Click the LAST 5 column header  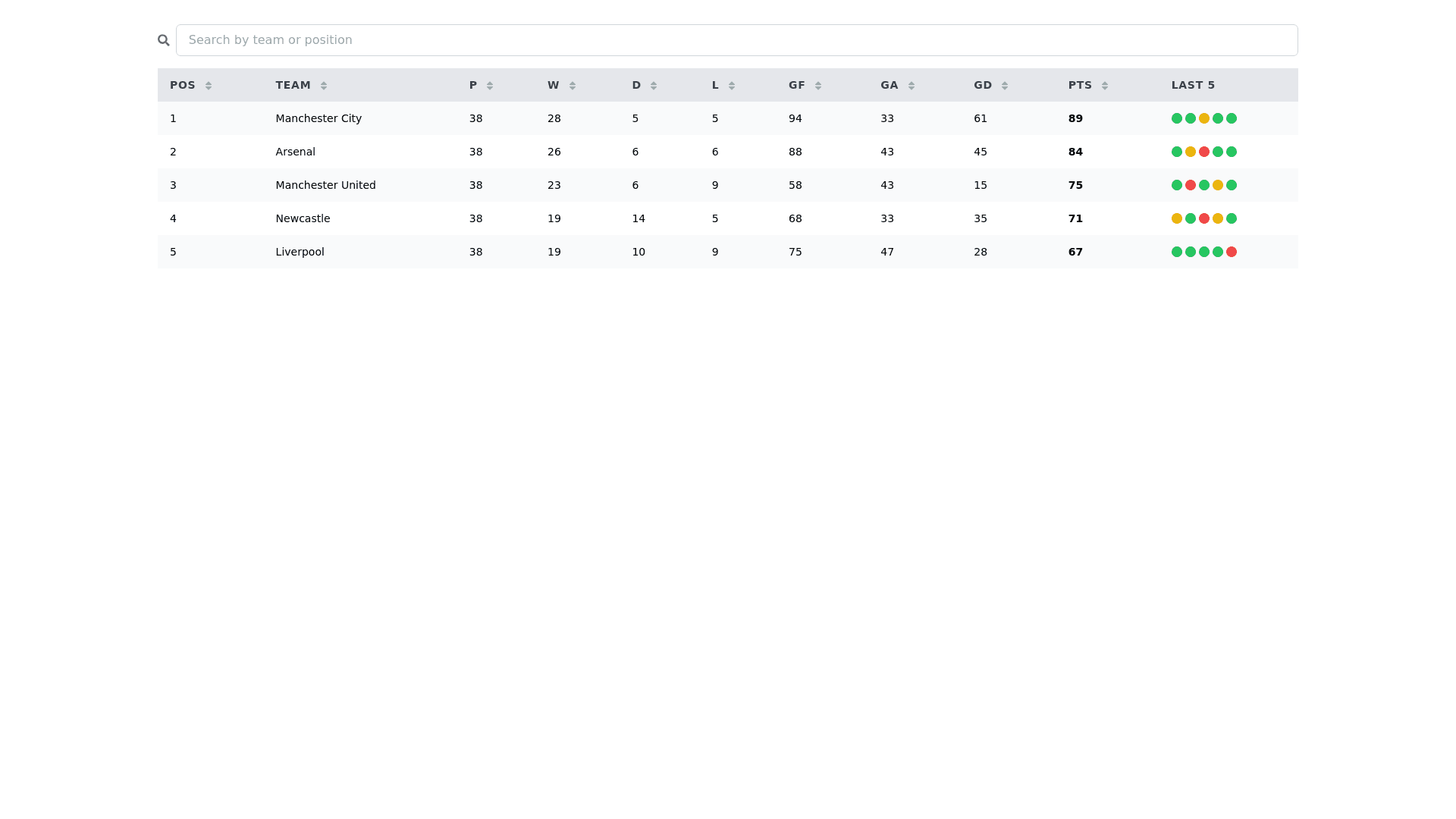click(x=1193, y=85)
